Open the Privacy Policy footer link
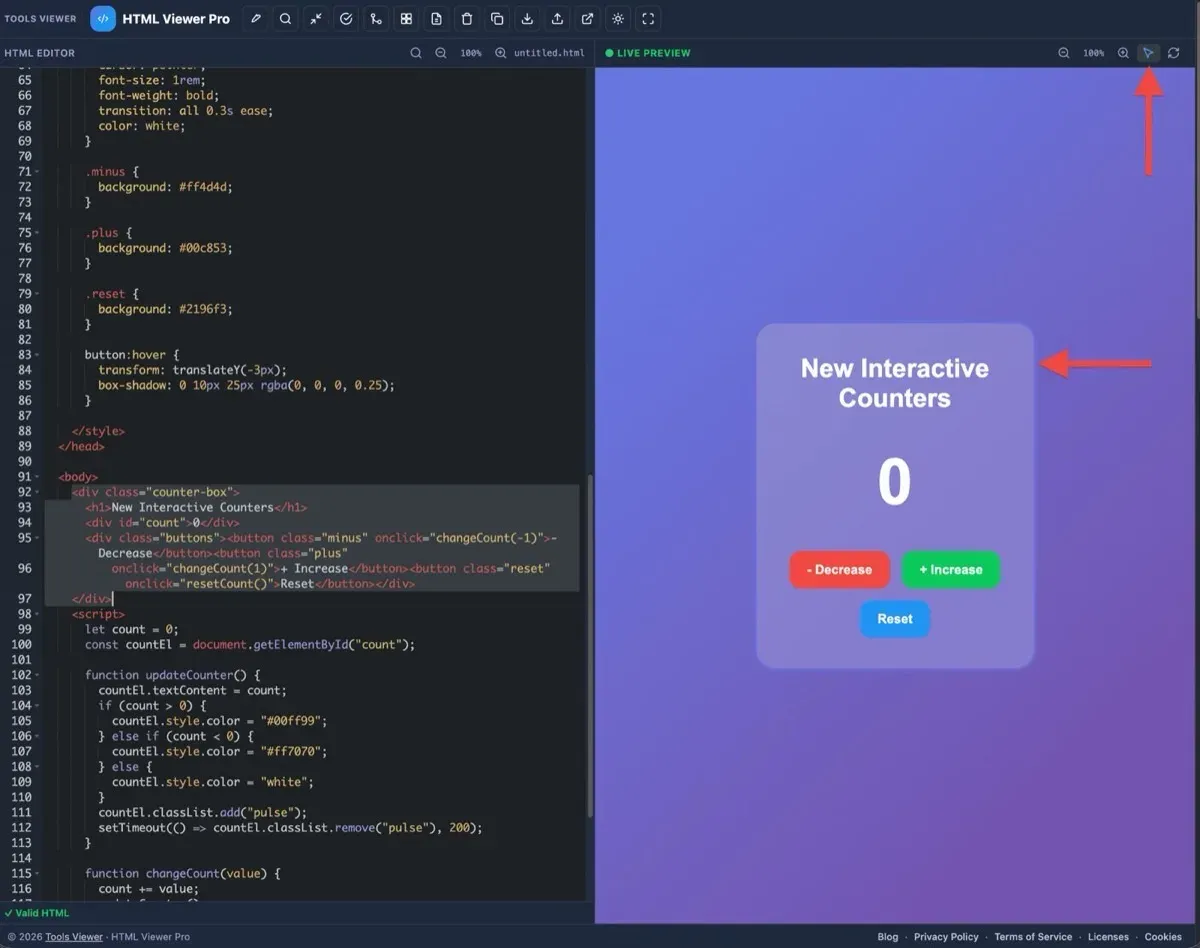1200x948 pixels. 946,937
